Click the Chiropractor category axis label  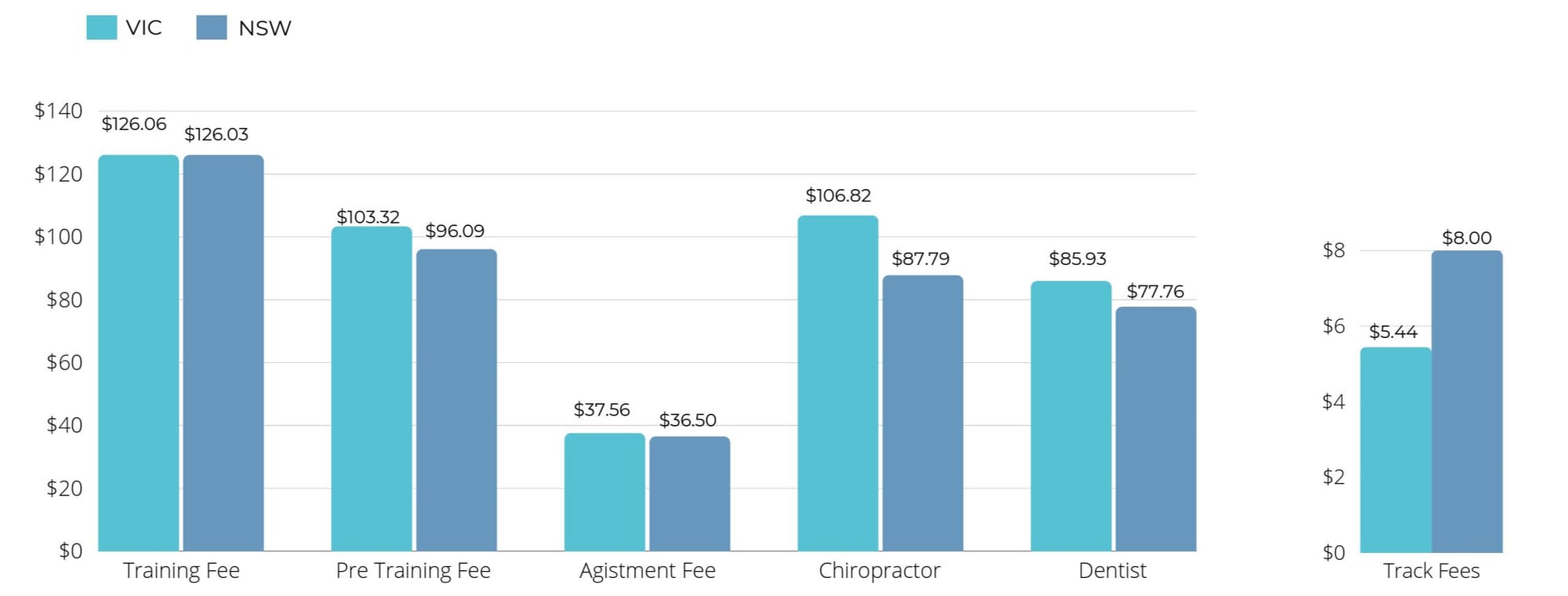pyautogui.click(x=879, y=571)
